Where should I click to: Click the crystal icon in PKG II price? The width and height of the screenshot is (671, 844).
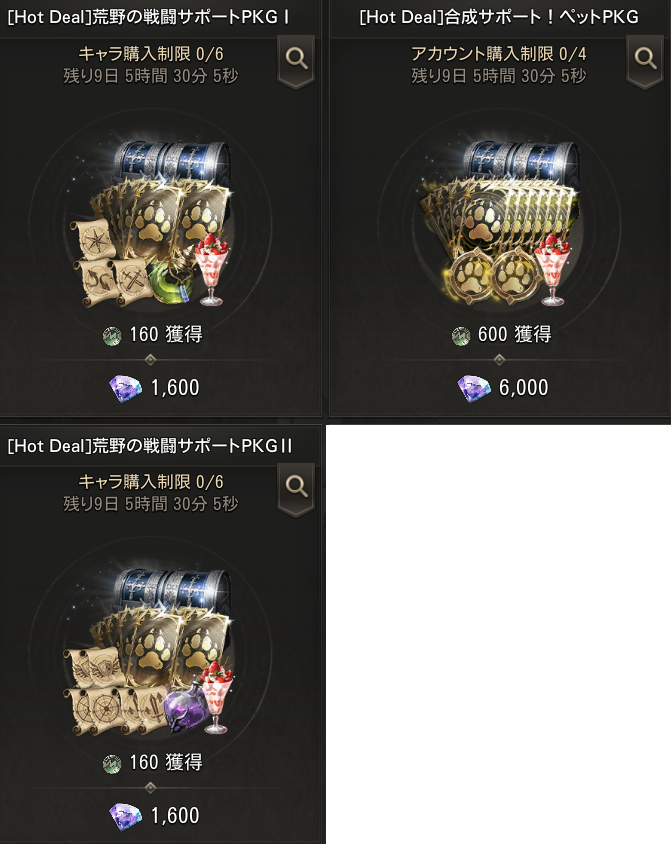[x=125, y=816]
